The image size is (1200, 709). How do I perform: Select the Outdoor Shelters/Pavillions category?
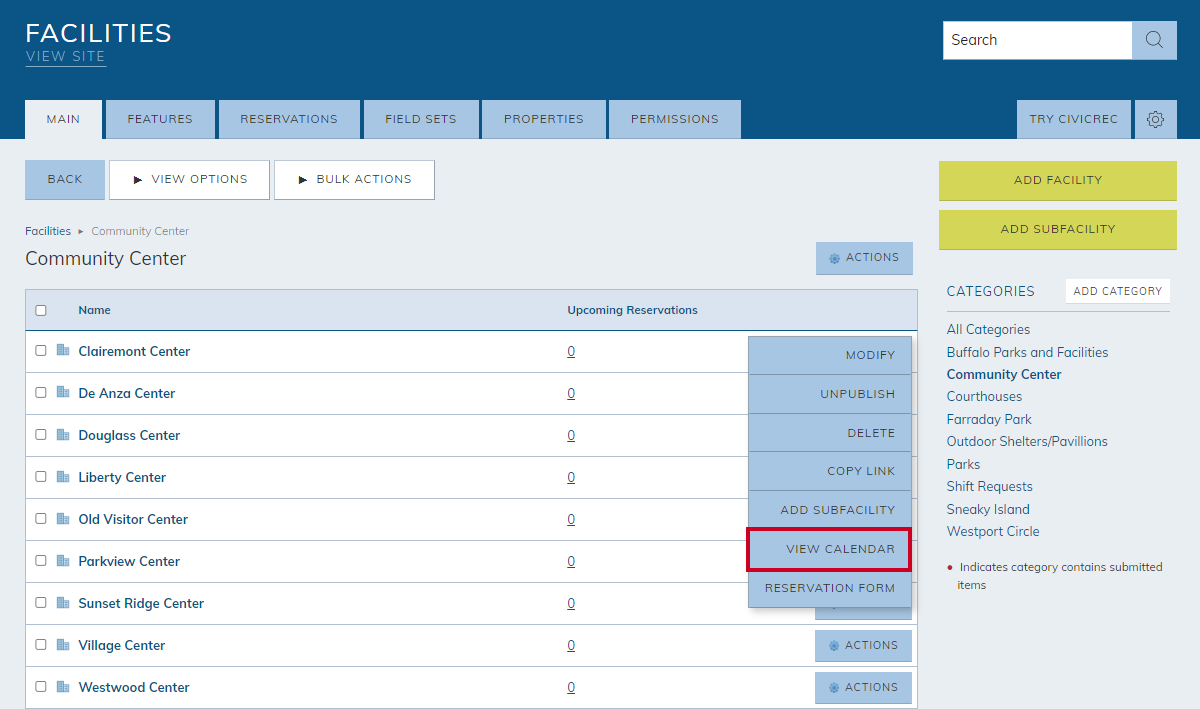[1027, 441]
